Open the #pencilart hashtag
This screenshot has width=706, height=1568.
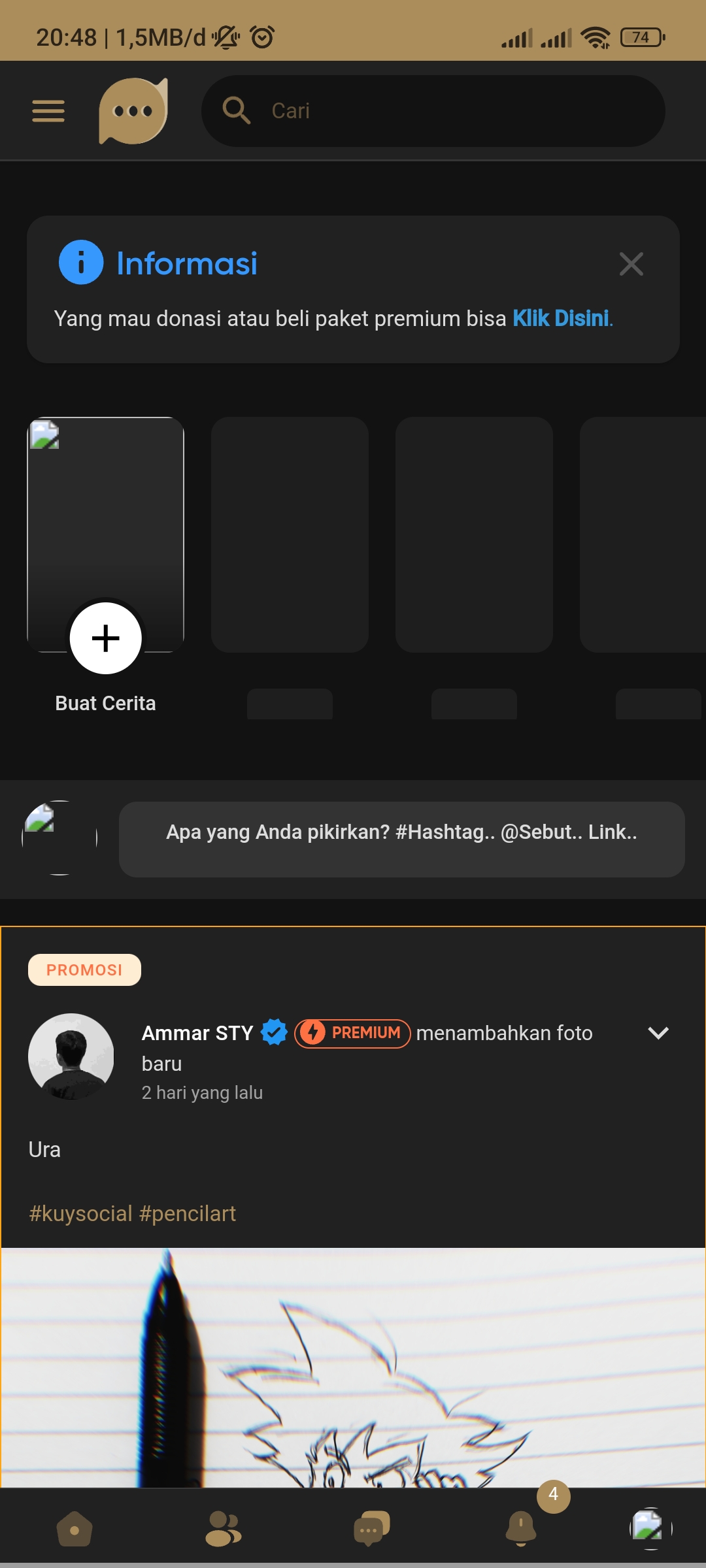[x=188, y=1214]
